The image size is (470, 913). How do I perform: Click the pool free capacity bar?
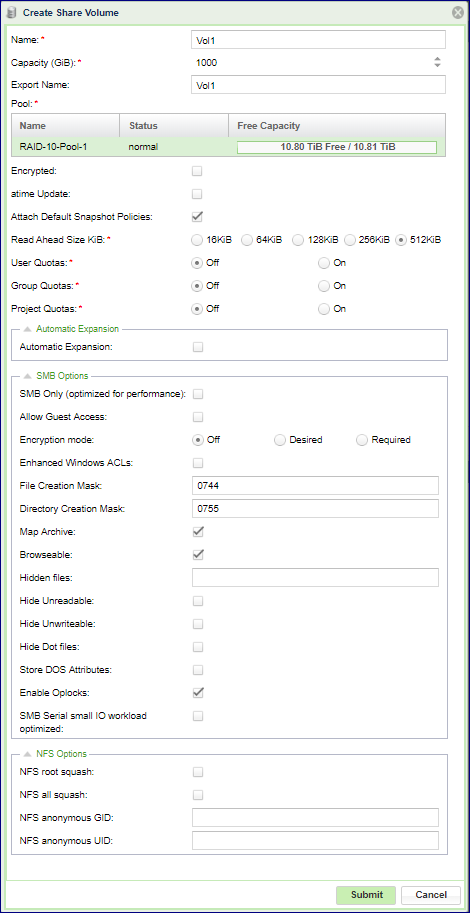click(337, 147)
